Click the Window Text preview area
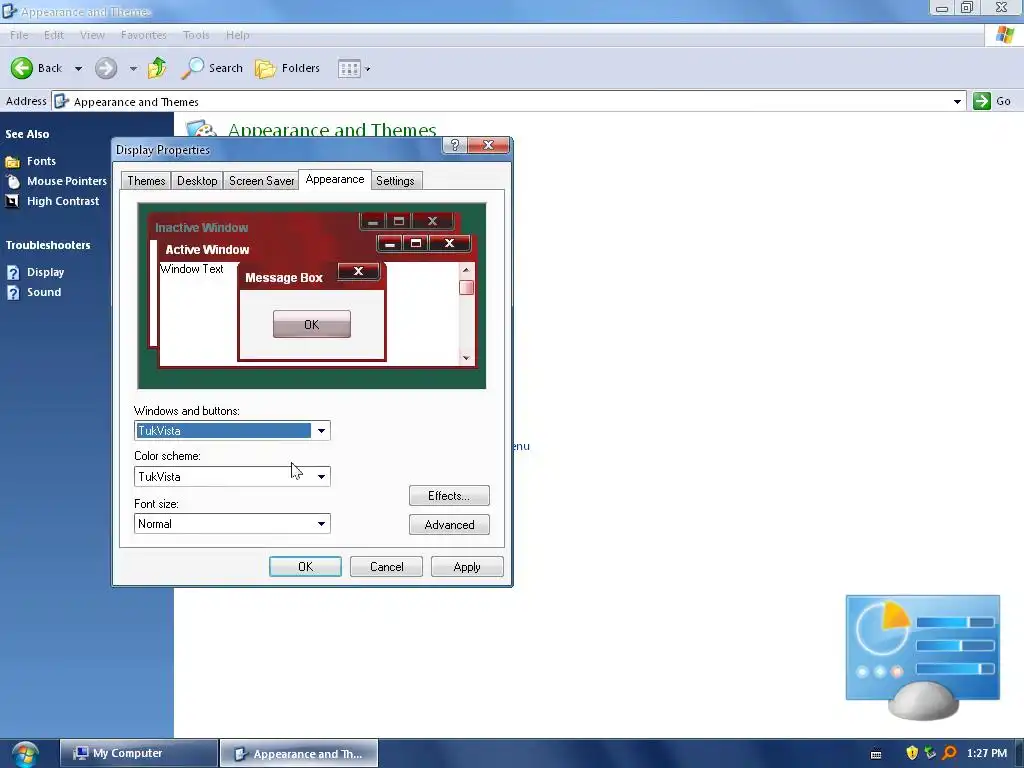 click(x=191, y=269)
